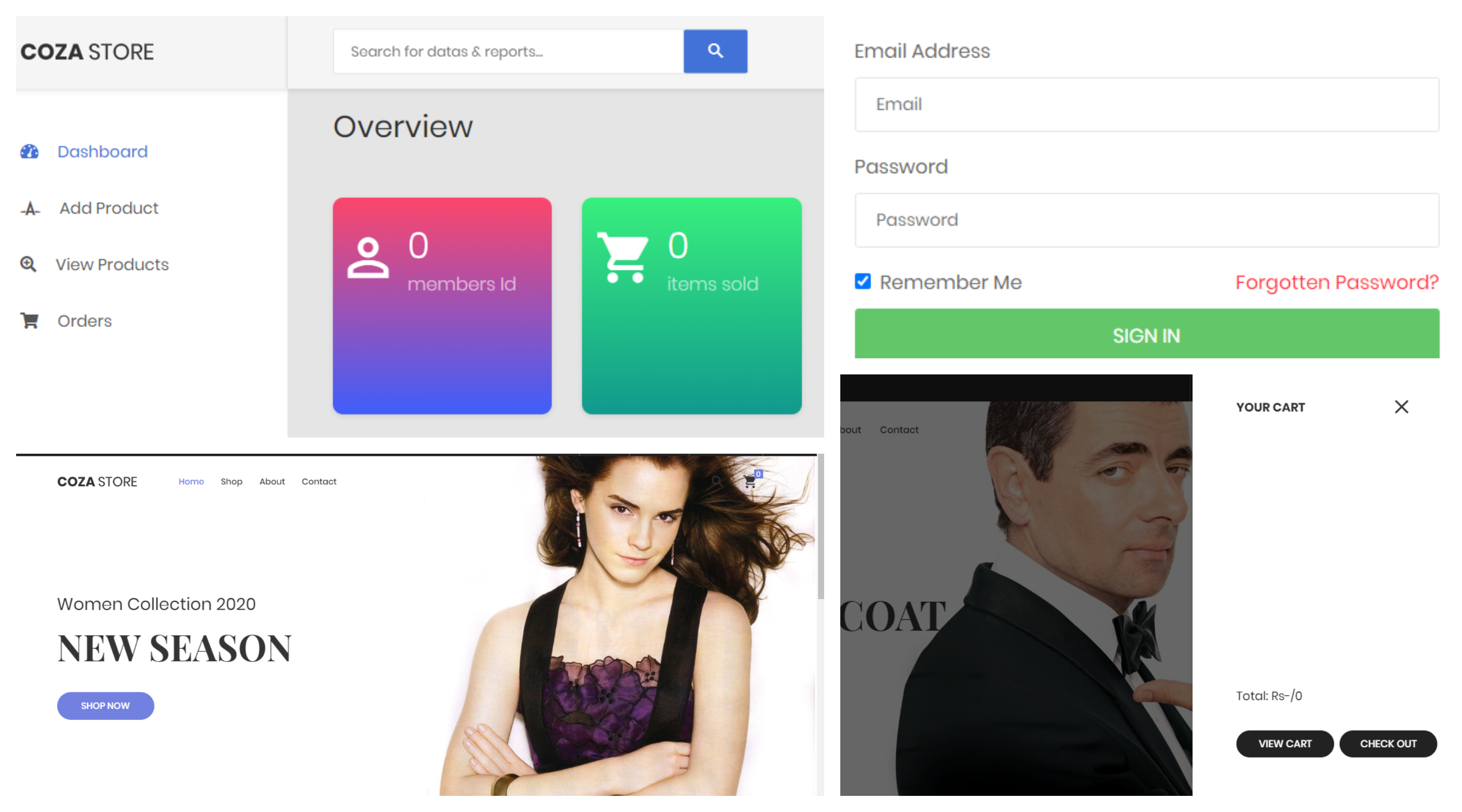
Task: Click the CHECK OUT button
Action: [1388, 743]
